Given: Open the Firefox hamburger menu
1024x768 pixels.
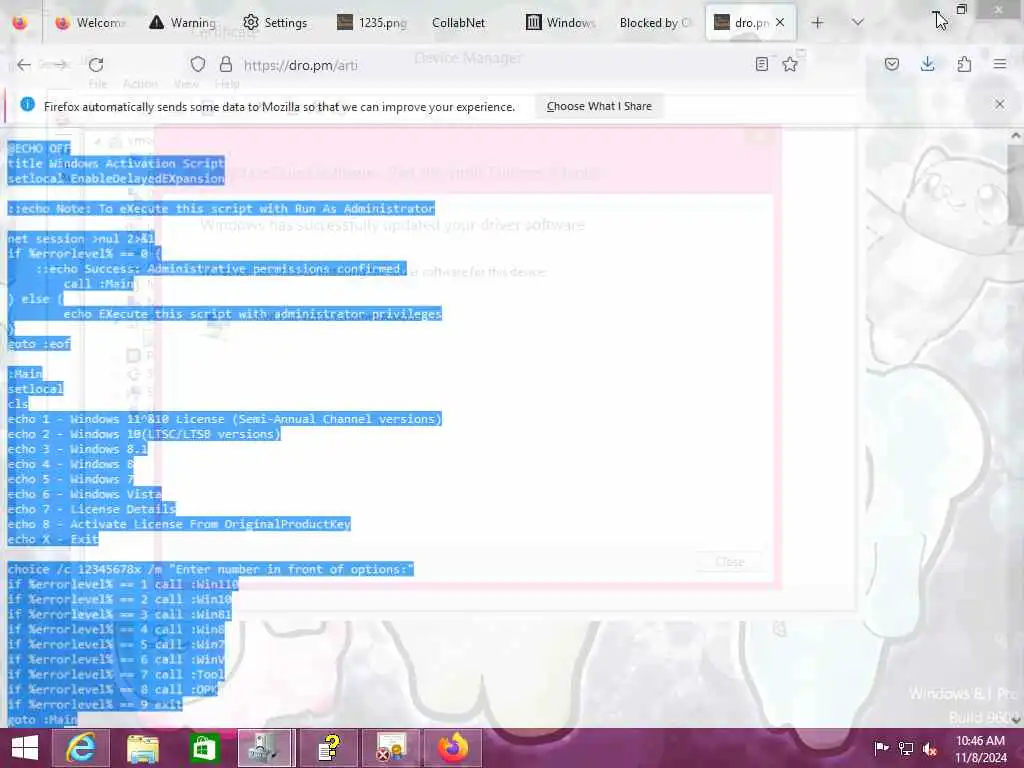Looking at the screenshot, I should [1000, 64].
